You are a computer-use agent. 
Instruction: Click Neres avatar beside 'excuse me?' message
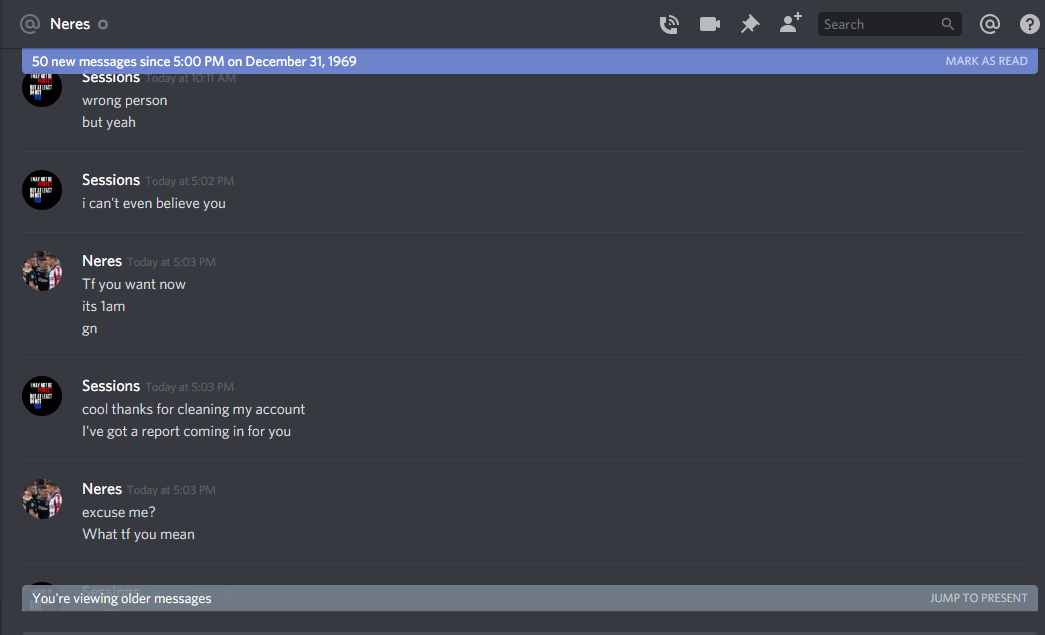pyautogui.click(x=42, y=499)
